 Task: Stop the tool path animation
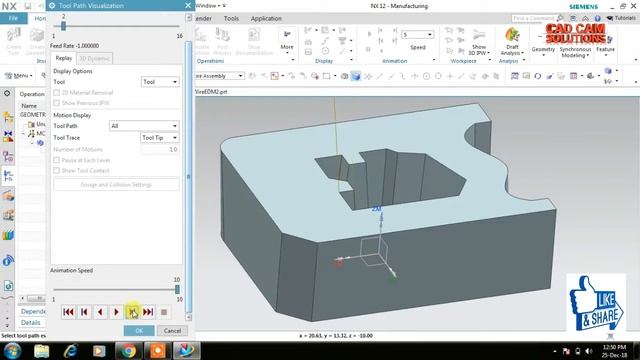164,312
